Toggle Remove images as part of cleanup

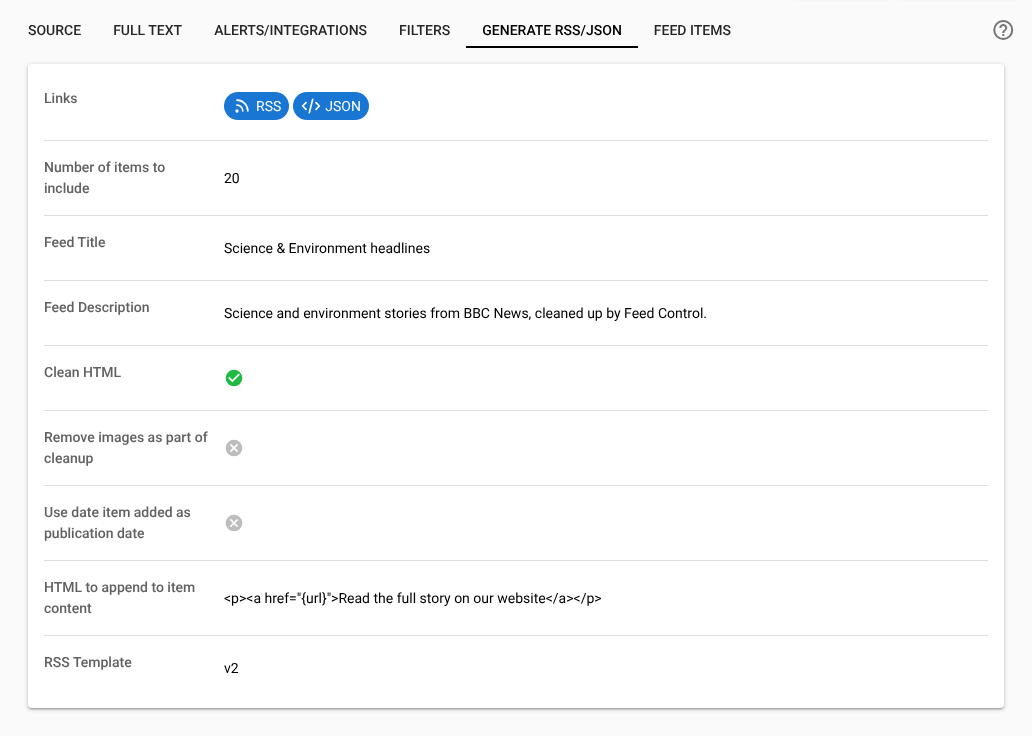point(234,448)
